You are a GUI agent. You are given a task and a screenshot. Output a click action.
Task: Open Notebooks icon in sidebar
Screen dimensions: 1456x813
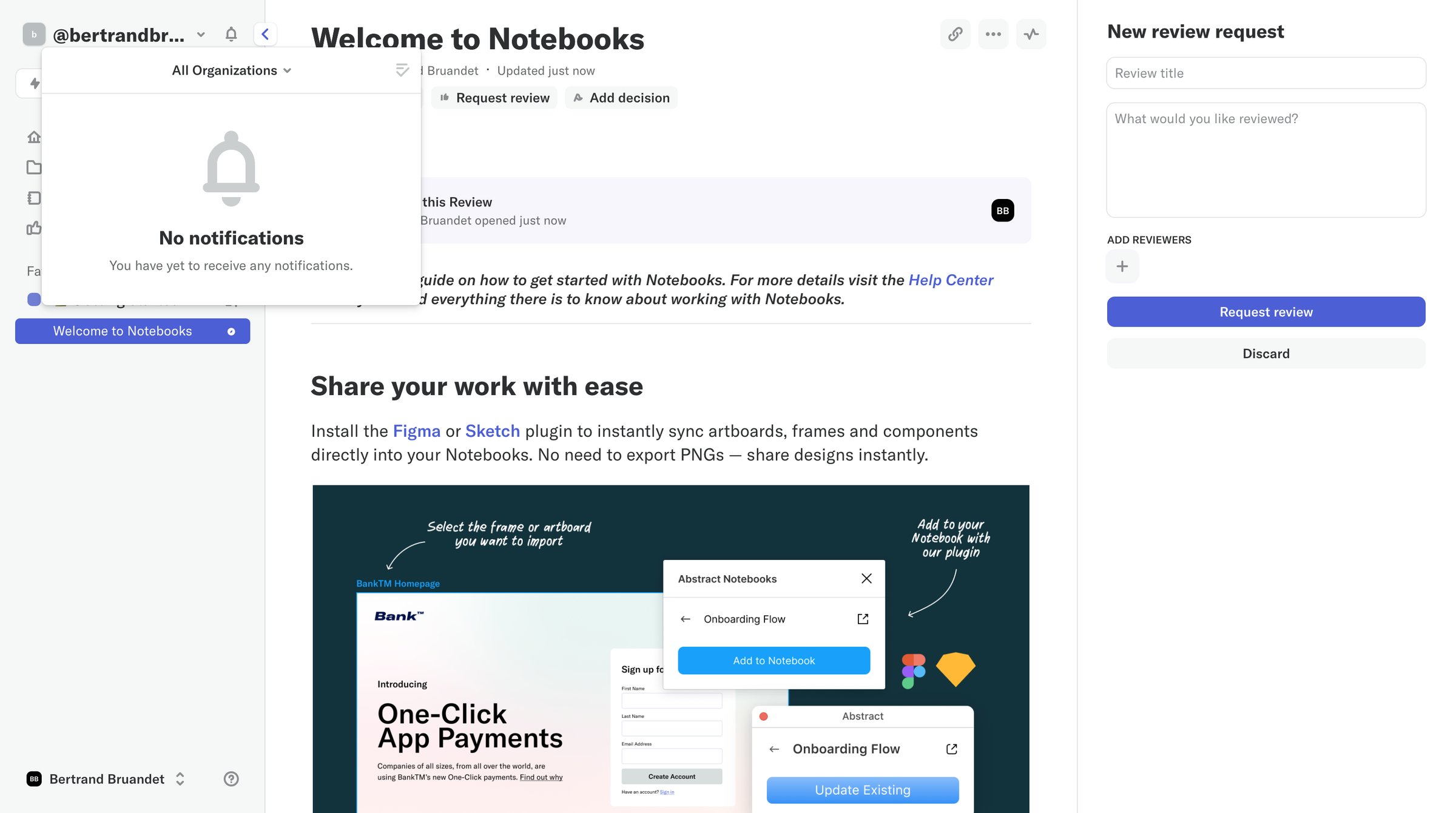34,198
